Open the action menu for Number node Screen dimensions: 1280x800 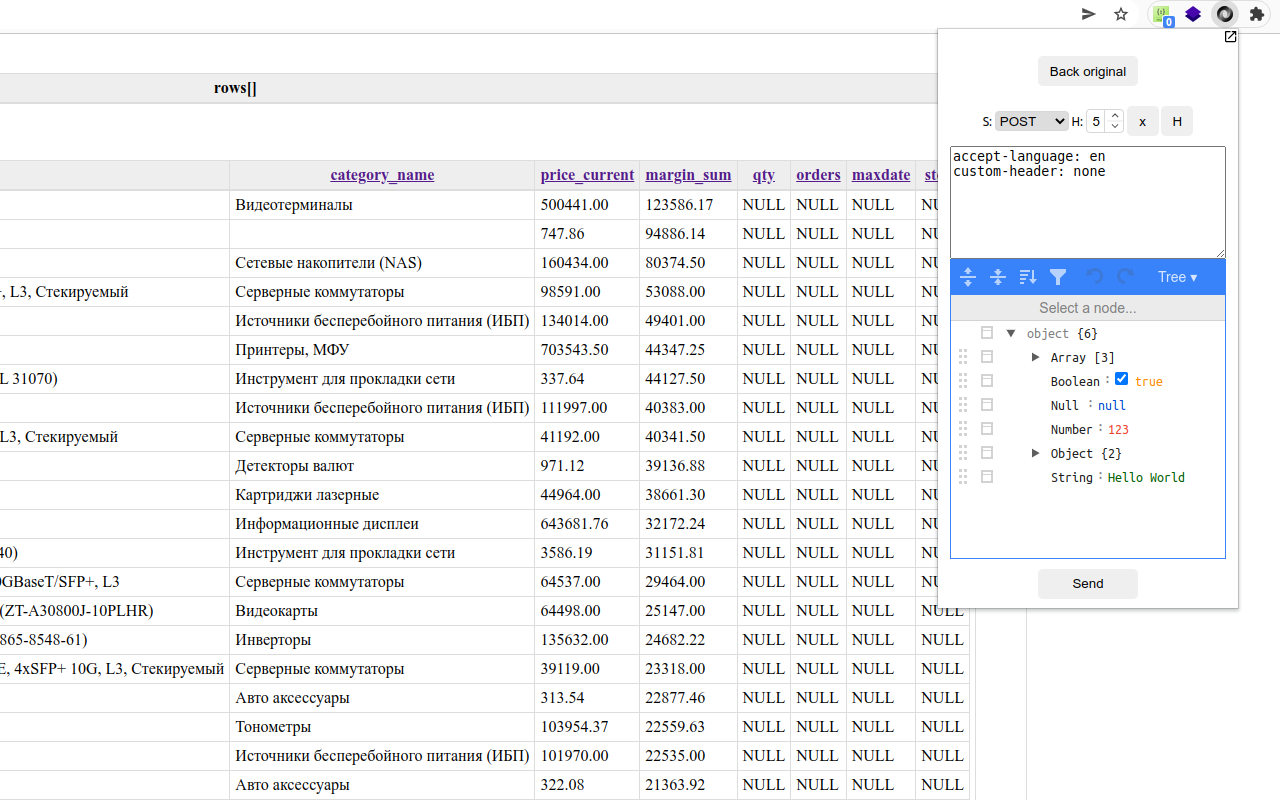click(987, 429)
